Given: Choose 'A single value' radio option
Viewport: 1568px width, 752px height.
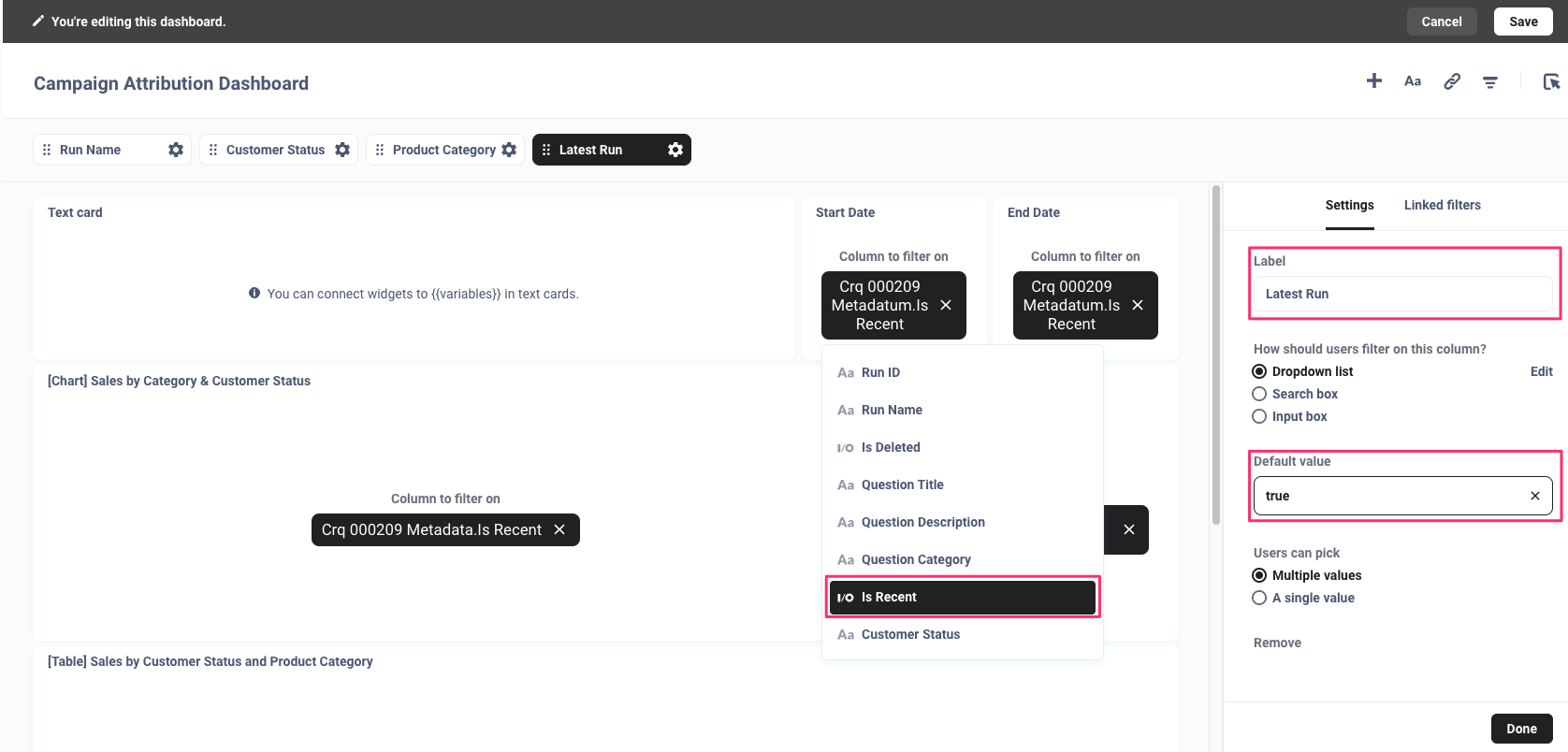Looking at the screenshot, I should 1259,598.
